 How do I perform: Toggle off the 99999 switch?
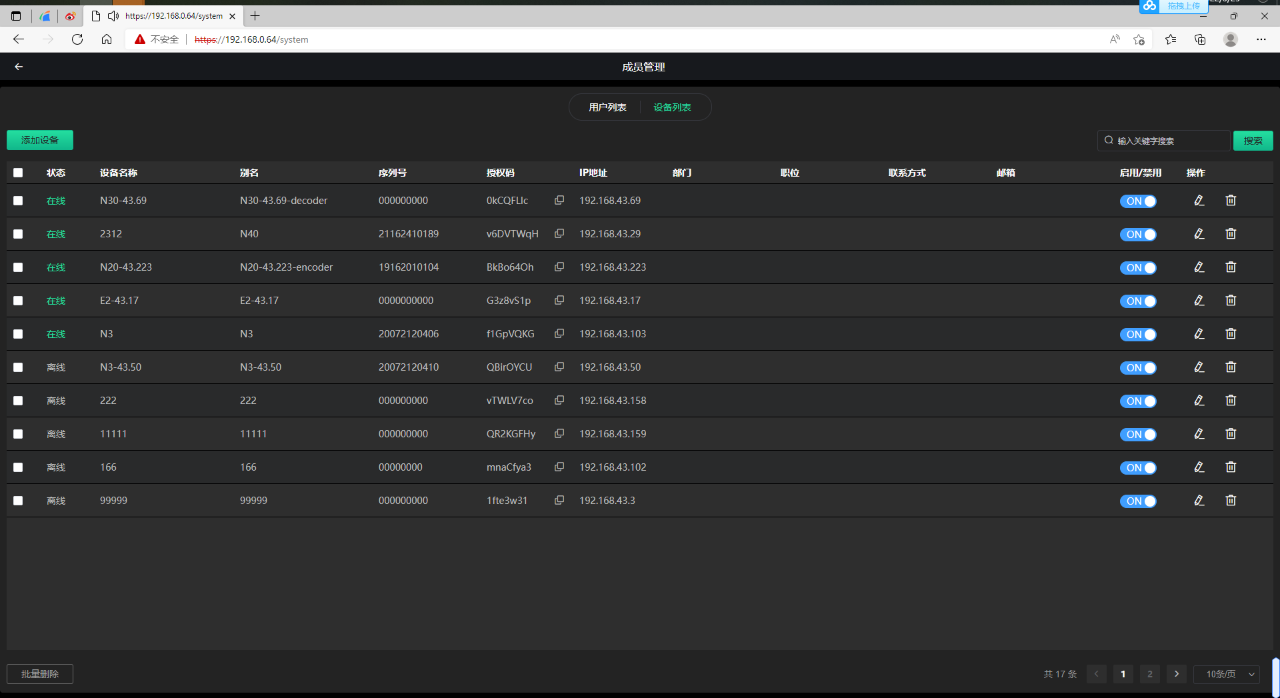1138,501
